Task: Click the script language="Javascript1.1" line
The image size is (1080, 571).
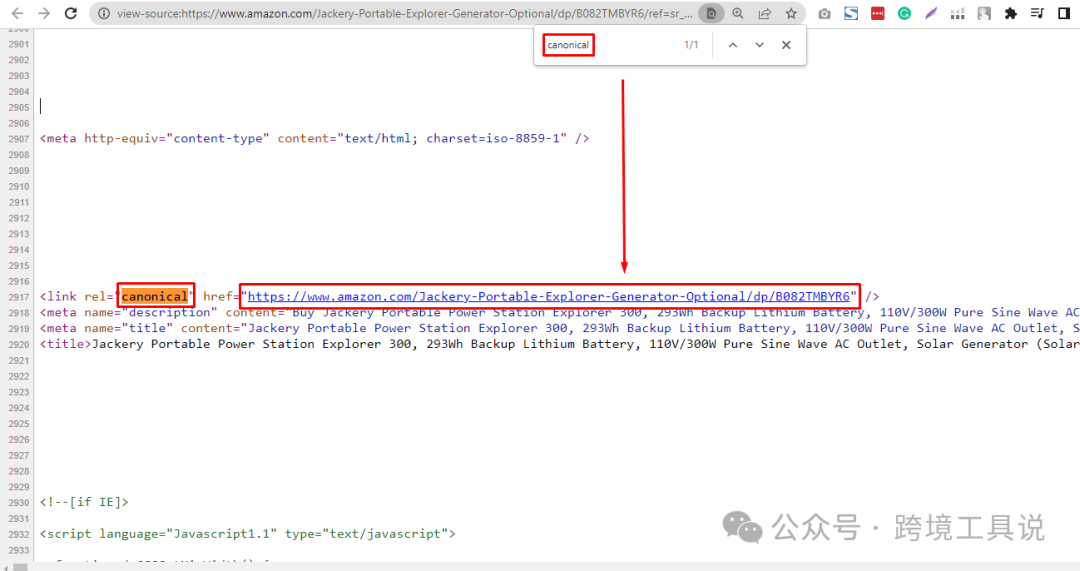Action: point(247,534)
